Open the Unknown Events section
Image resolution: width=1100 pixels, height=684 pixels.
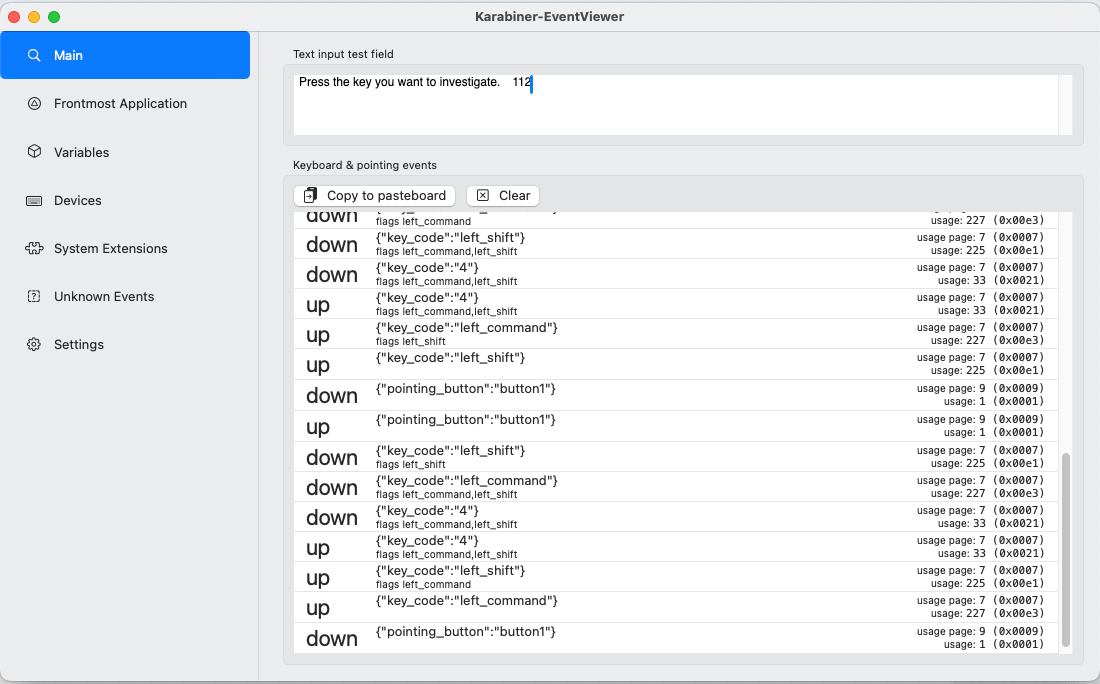(x=125, y=297)
